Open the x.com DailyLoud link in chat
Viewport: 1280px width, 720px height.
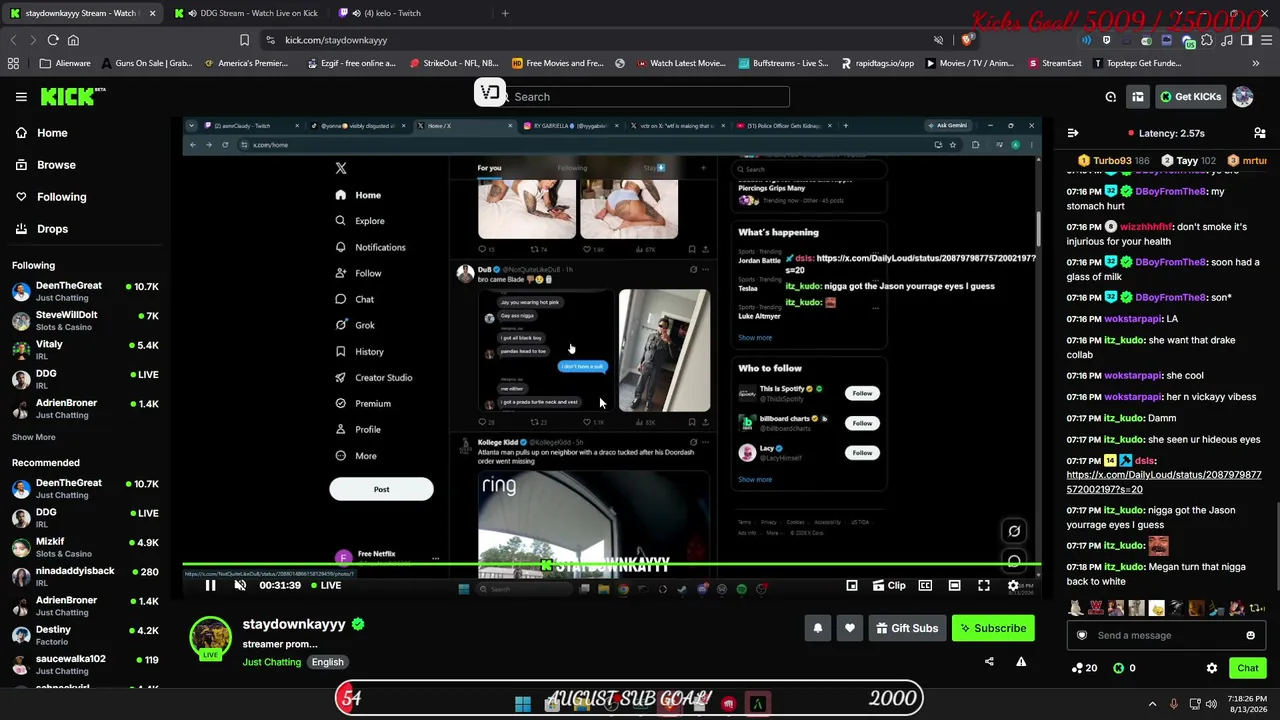point(1164,482)
